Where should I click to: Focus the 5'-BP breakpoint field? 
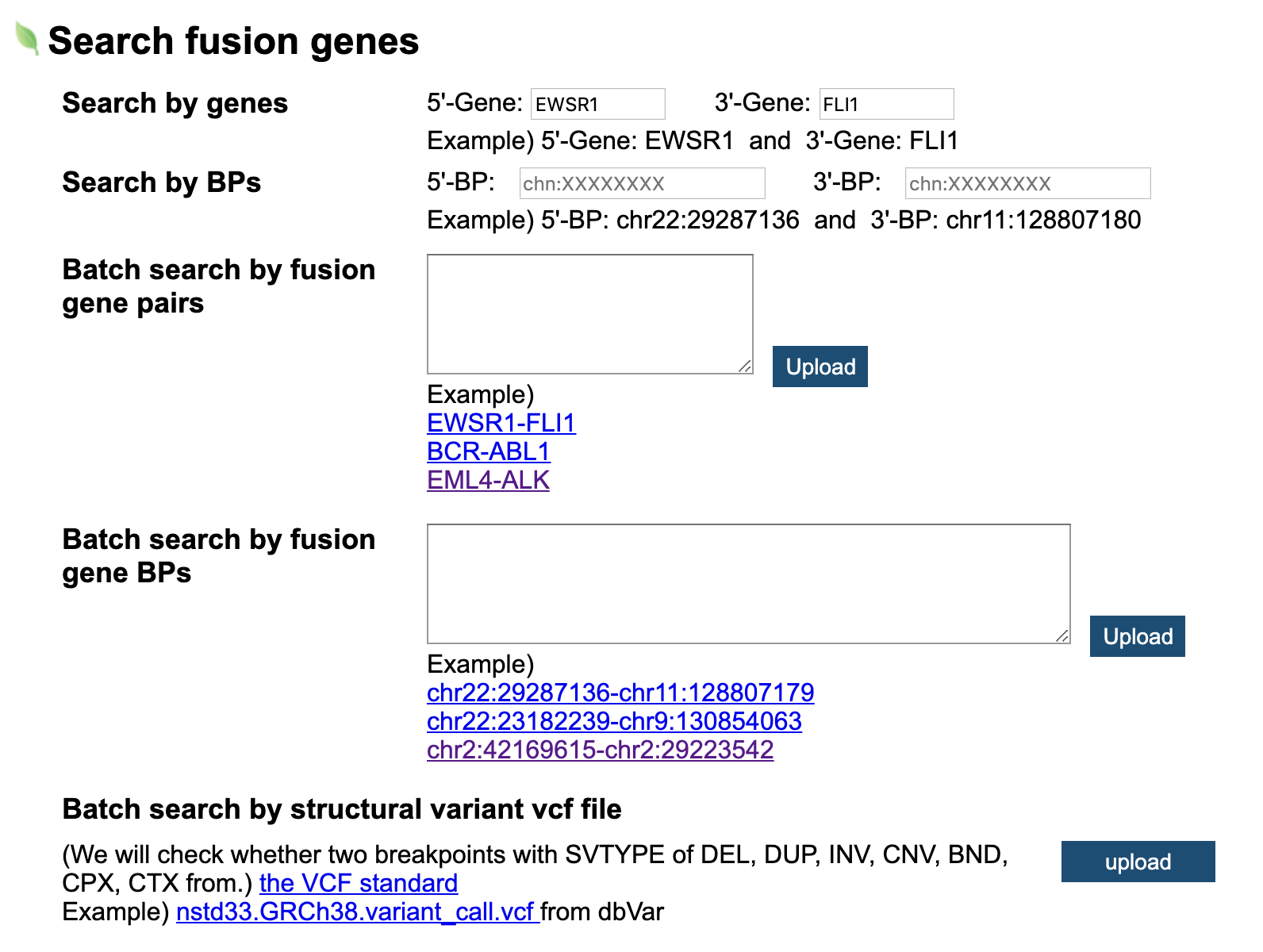pos(642,183)
